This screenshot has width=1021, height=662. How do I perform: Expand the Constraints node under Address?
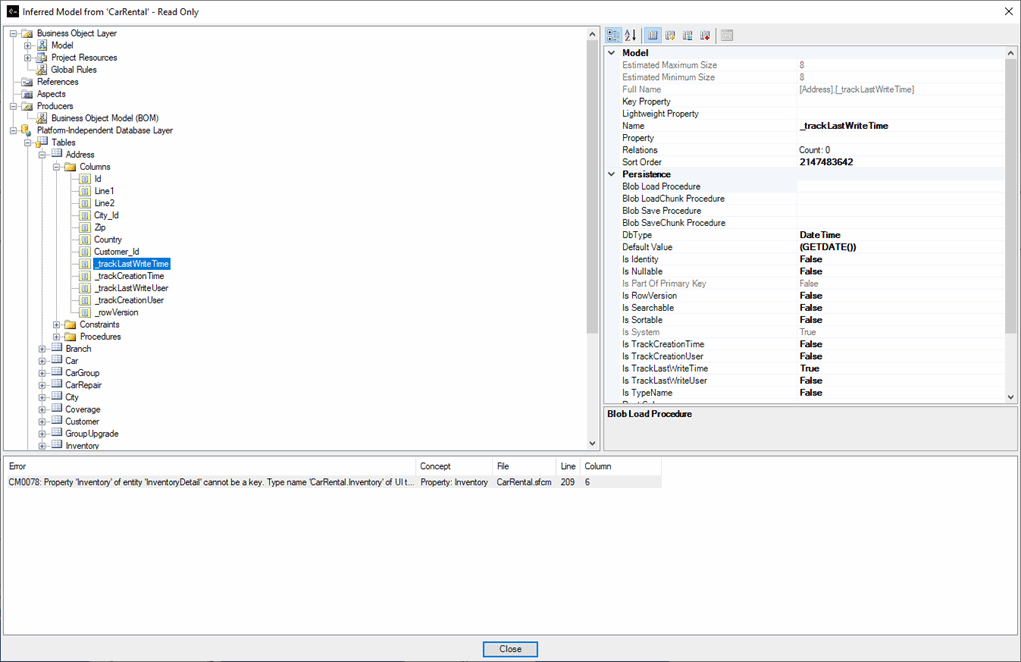pyautogui.click(x=56, y=324)
